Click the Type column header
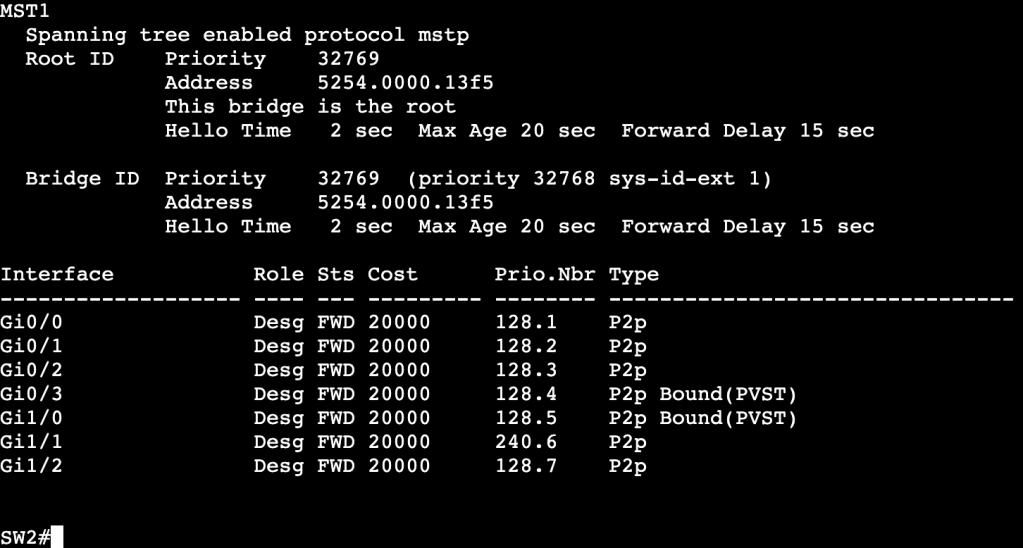The image size is (1023, 548). point(634,274)
